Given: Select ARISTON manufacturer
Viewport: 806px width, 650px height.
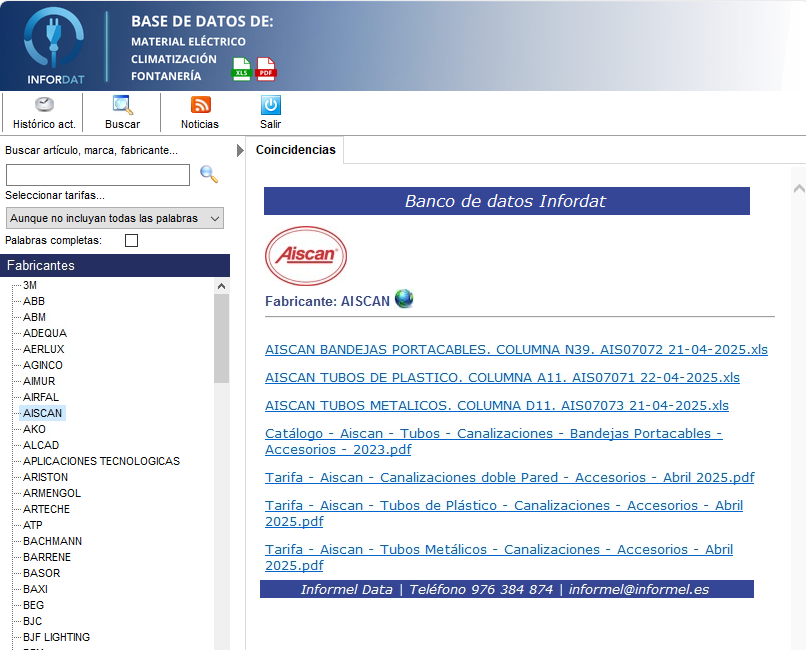Looking at the screenshot, I should coord(45,477).
